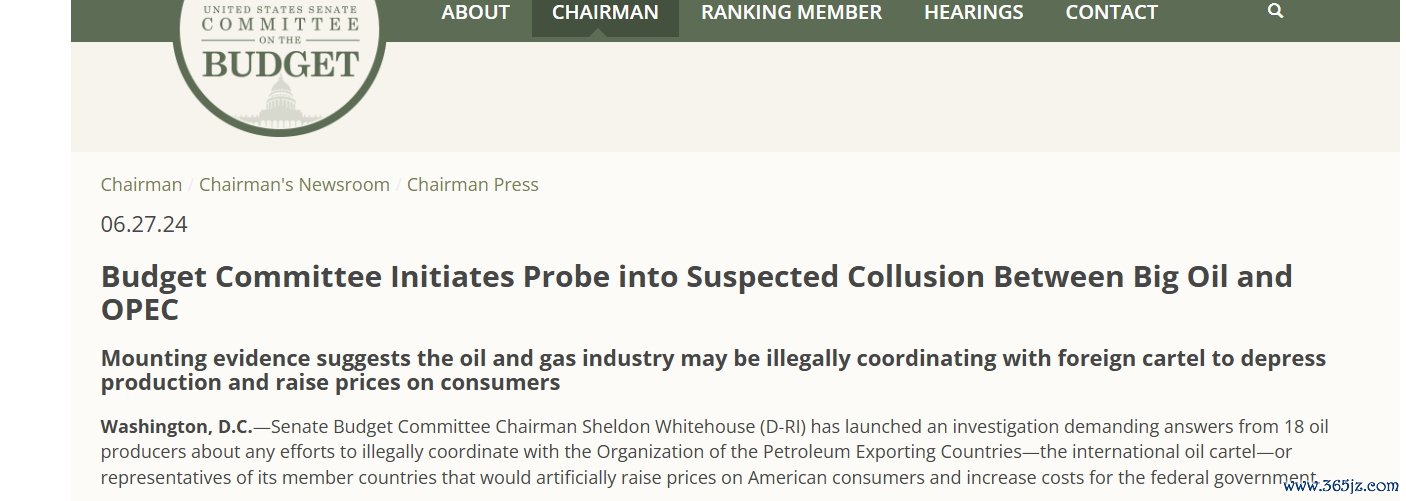Click the www.365jz.com watermark
Screen dimensions: 1406x501
click(1341, 486)
